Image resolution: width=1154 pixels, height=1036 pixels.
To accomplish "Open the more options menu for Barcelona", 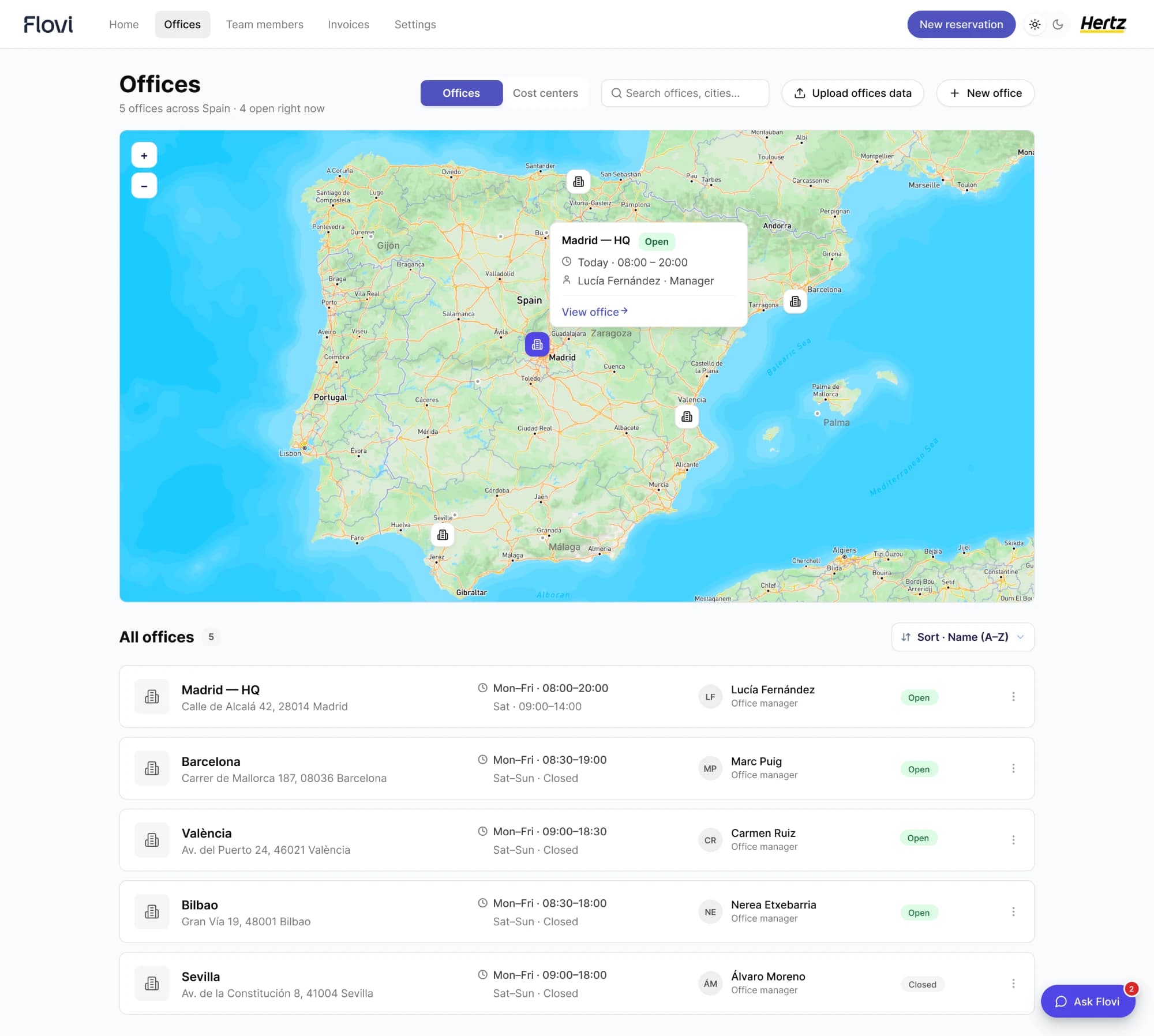I will 1013,768.
